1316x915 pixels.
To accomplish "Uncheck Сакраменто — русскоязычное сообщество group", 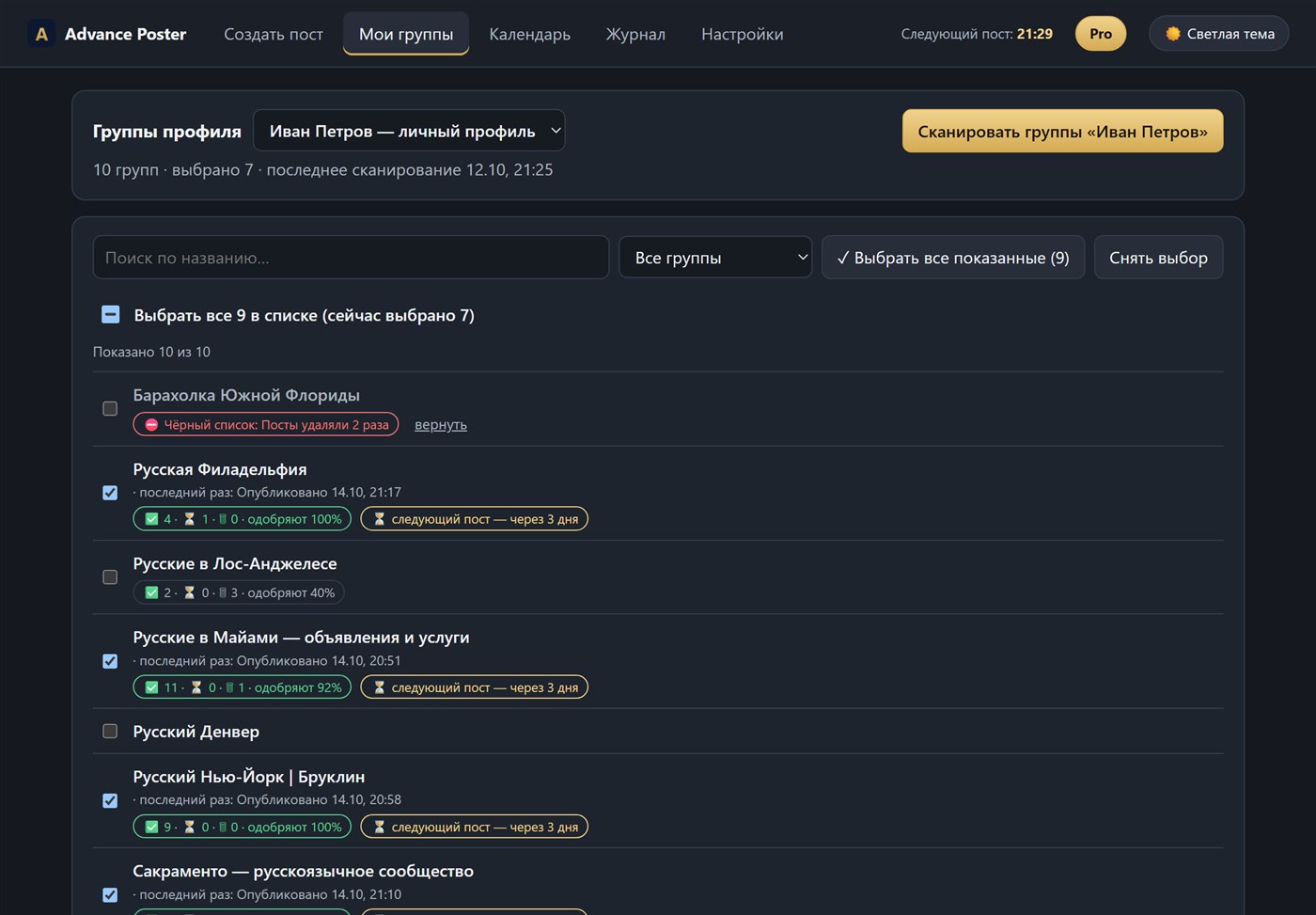I will (110, 895).
